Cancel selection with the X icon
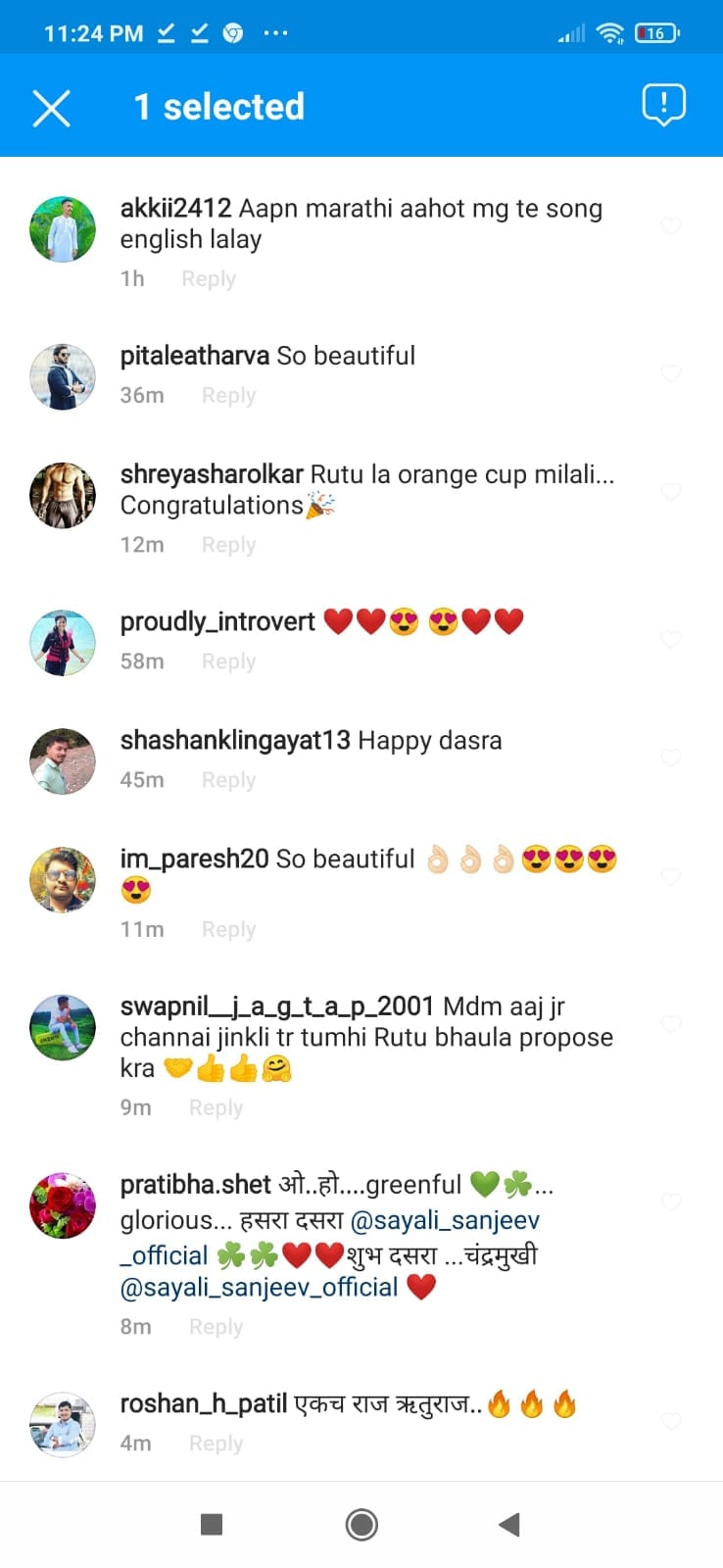Image resolution: width=723 pixels, height=1568 pixels. click(51, 108)
